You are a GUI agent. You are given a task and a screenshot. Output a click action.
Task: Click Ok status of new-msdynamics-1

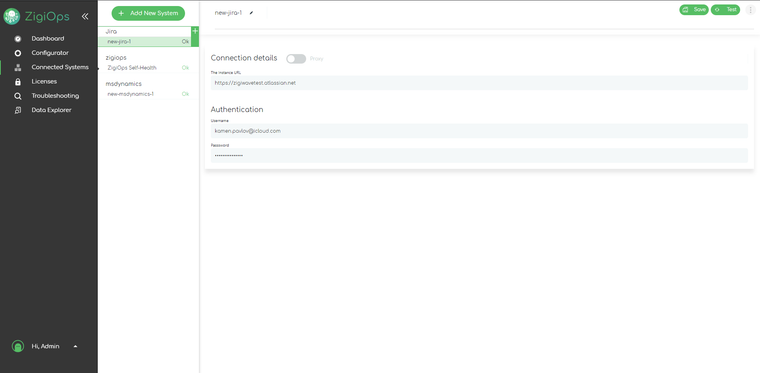click(x=185, y=94)
